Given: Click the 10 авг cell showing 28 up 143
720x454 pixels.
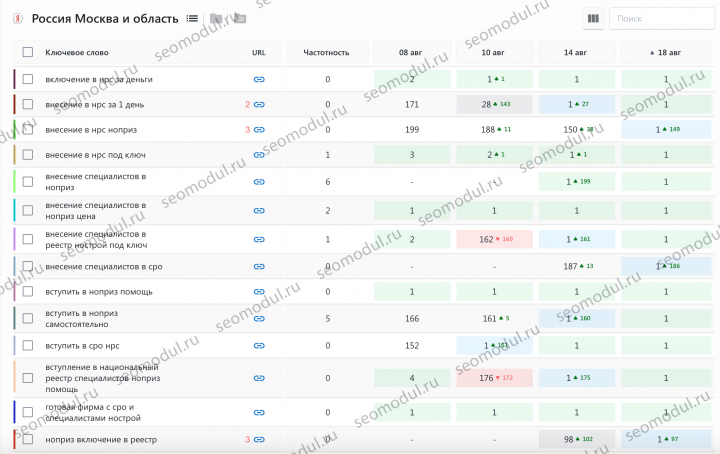Looking at the screenshot, I should pos(495,104).
